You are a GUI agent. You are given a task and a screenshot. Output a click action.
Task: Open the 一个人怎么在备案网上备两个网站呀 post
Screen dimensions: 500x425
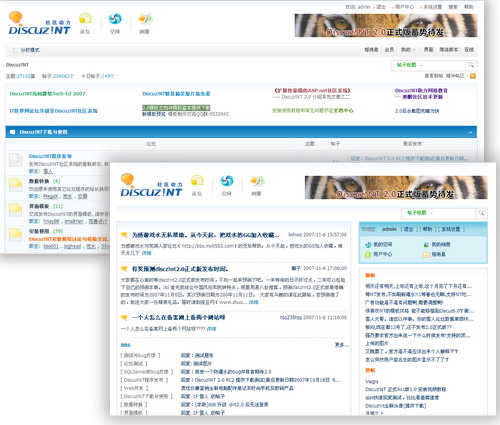pyautogui.click(x=178, y=318)
